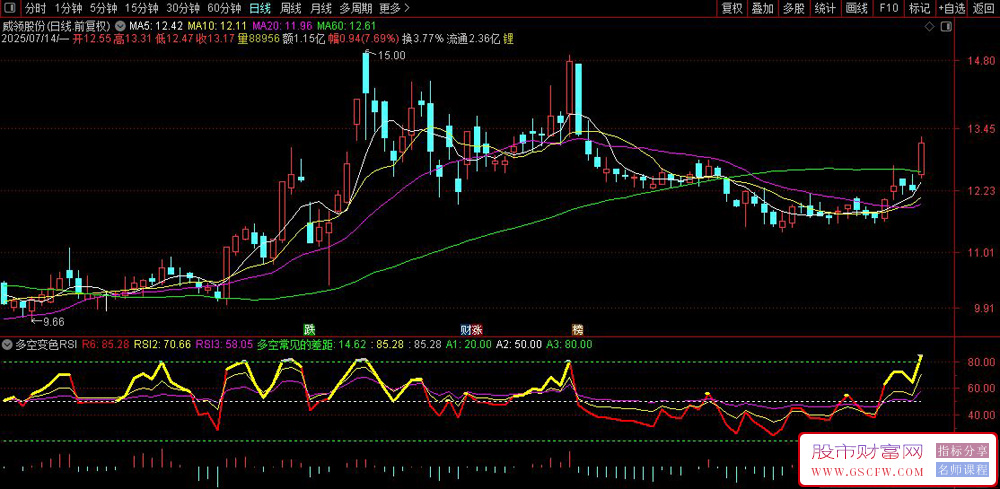Click the R6: 85.28 value
This screenshot has width=1000, height=489.
point(106,344)
